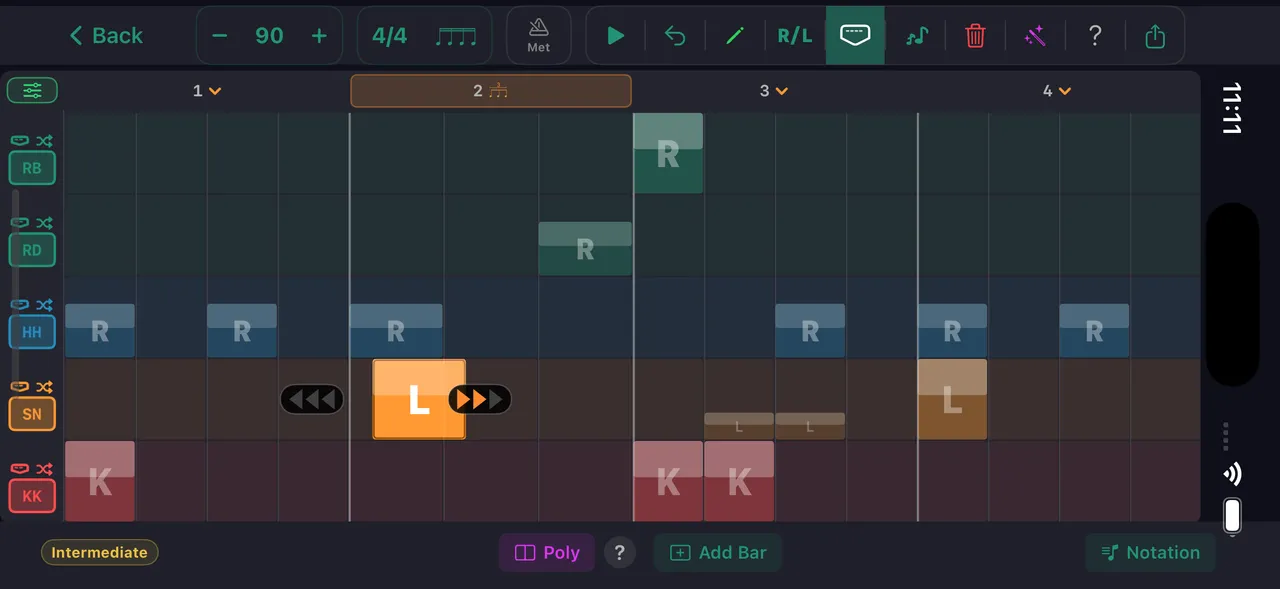
Task: Click the pad icon above SN track
Action: pyautogui.click(x=20, y=387)
